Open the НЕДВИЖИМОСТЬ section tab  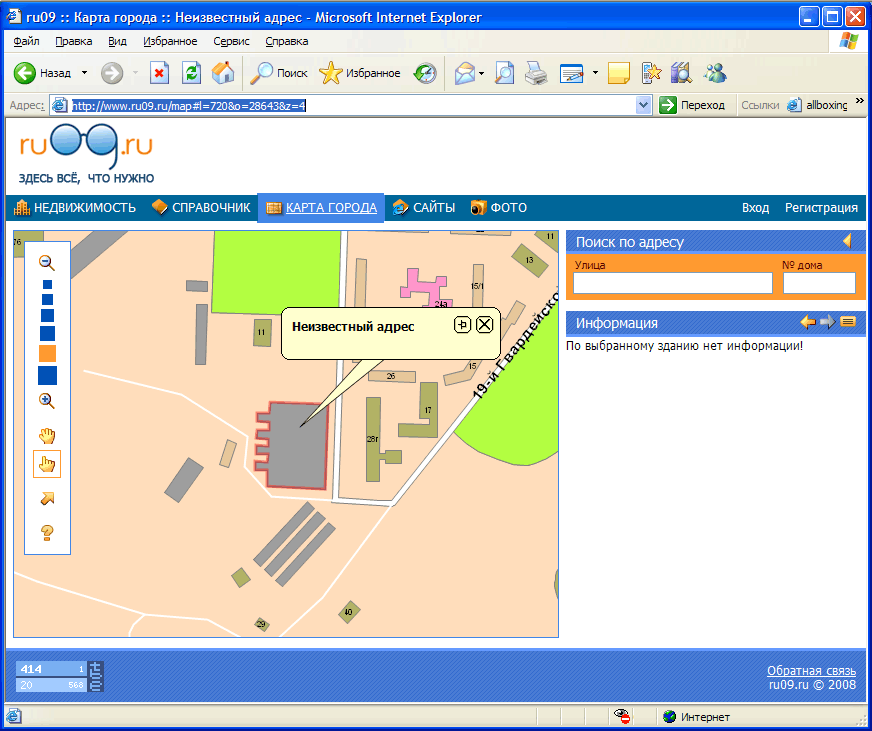pos(75,208)
